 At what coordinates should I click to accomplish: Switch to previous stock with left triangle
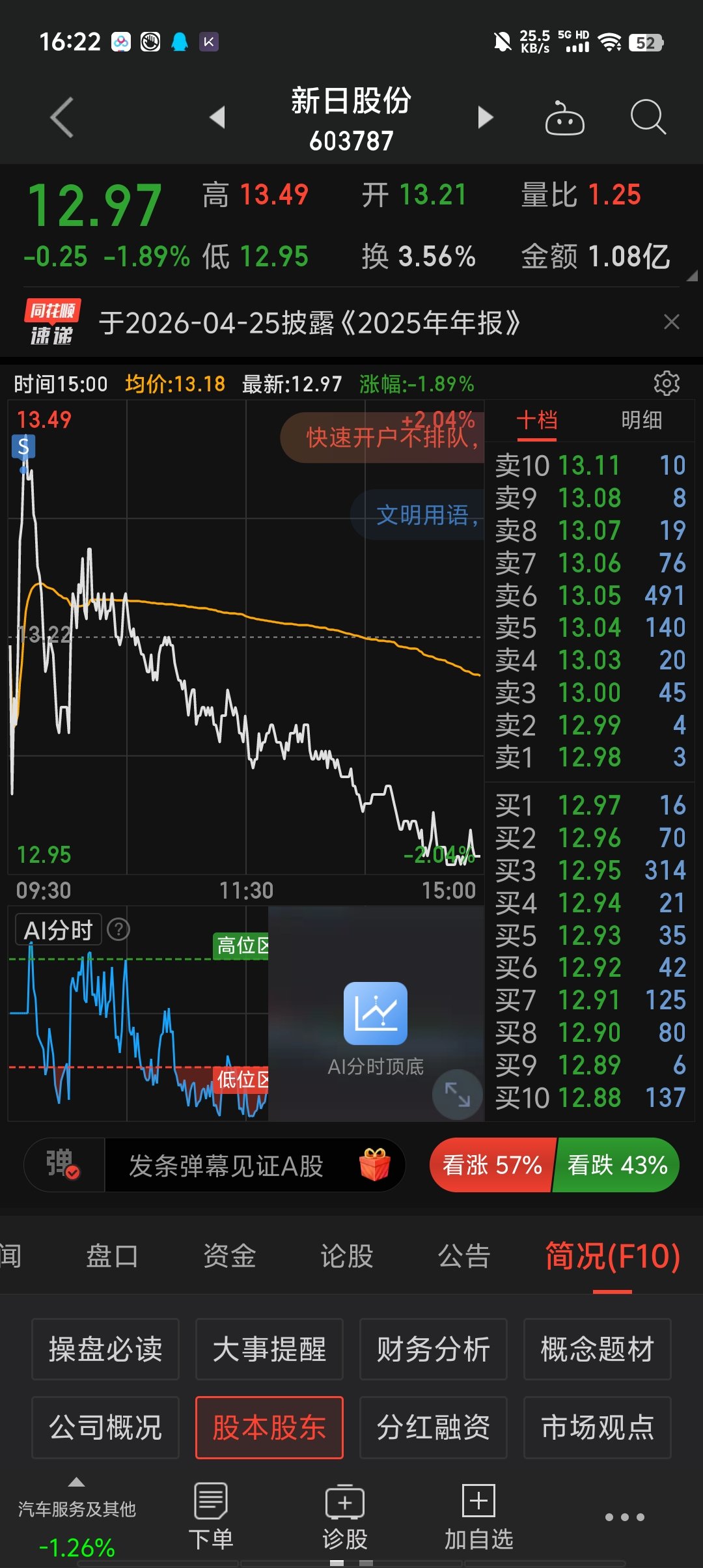point(217,117)
